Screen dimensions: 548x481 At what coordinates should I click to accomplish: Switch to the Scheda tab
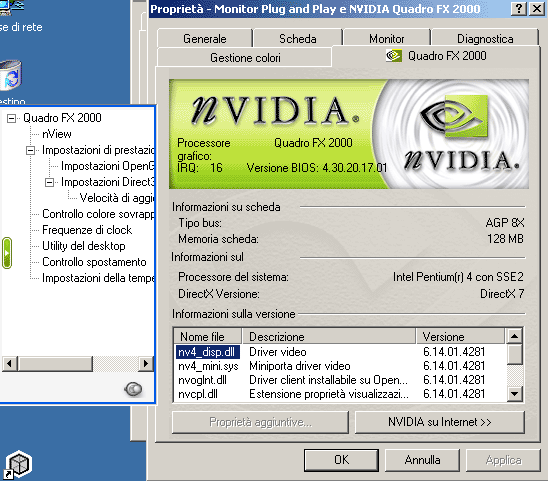pyautogui.click(x=297, y=38)
